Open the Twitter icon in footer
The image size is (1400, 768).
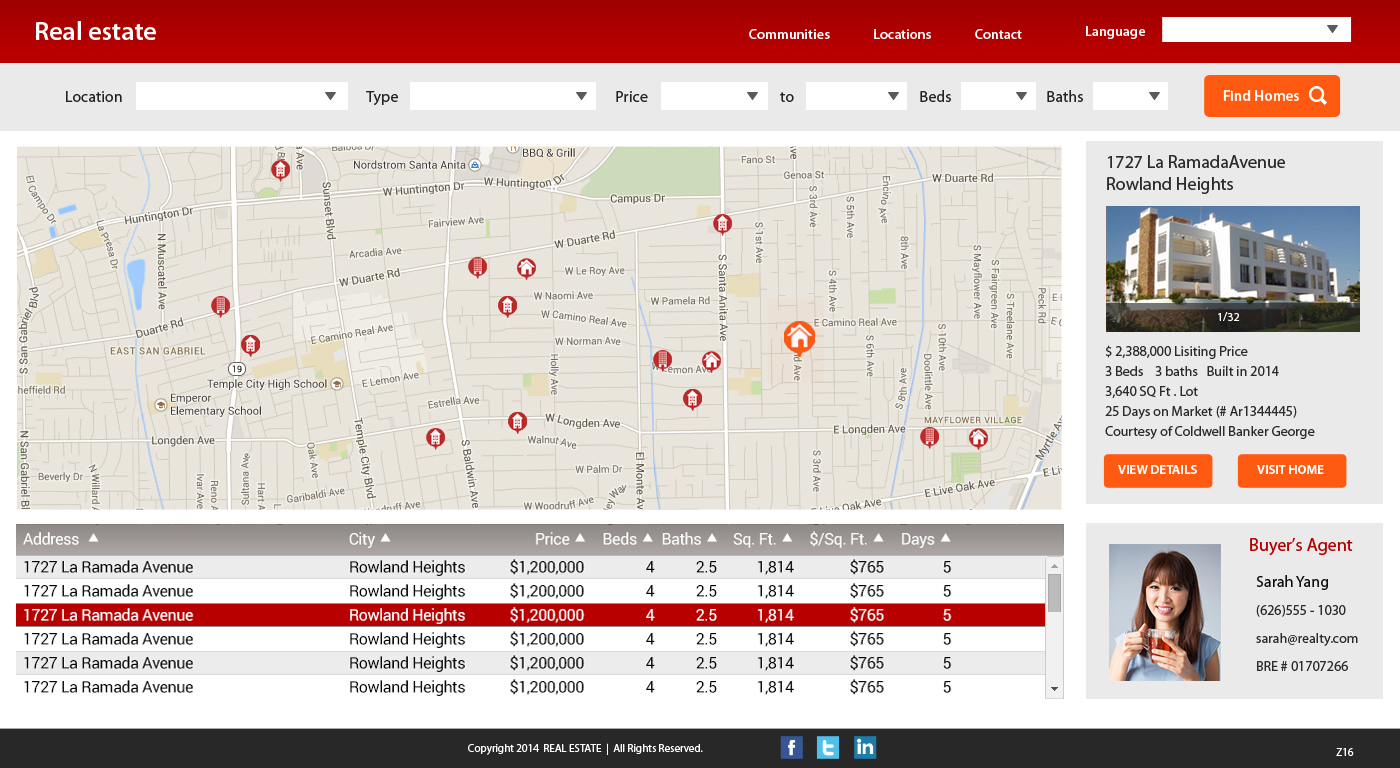[828, 747]
